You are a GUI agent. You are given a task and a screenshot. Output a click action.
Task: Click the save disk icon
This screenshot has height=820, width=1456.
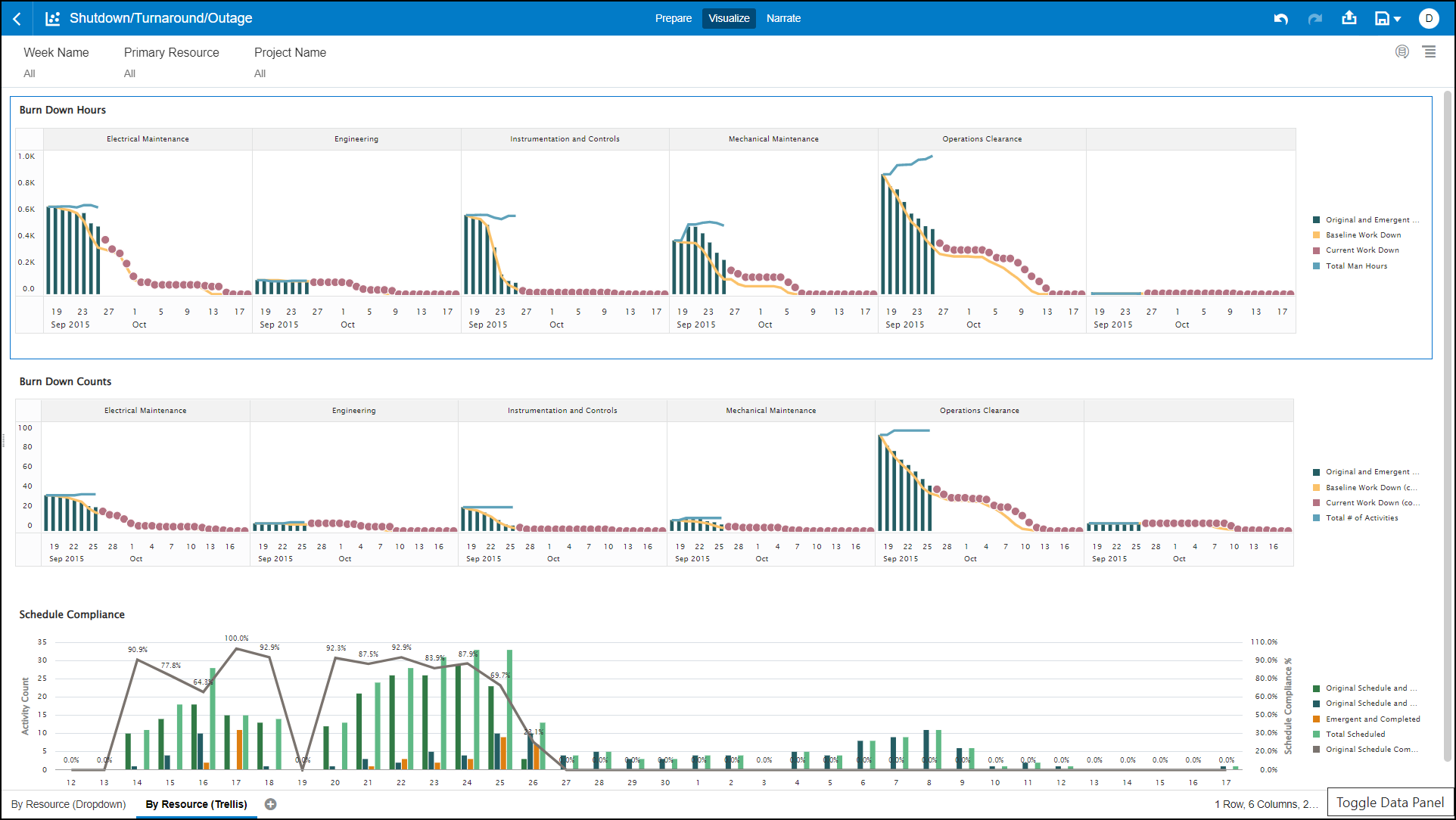1381,18
